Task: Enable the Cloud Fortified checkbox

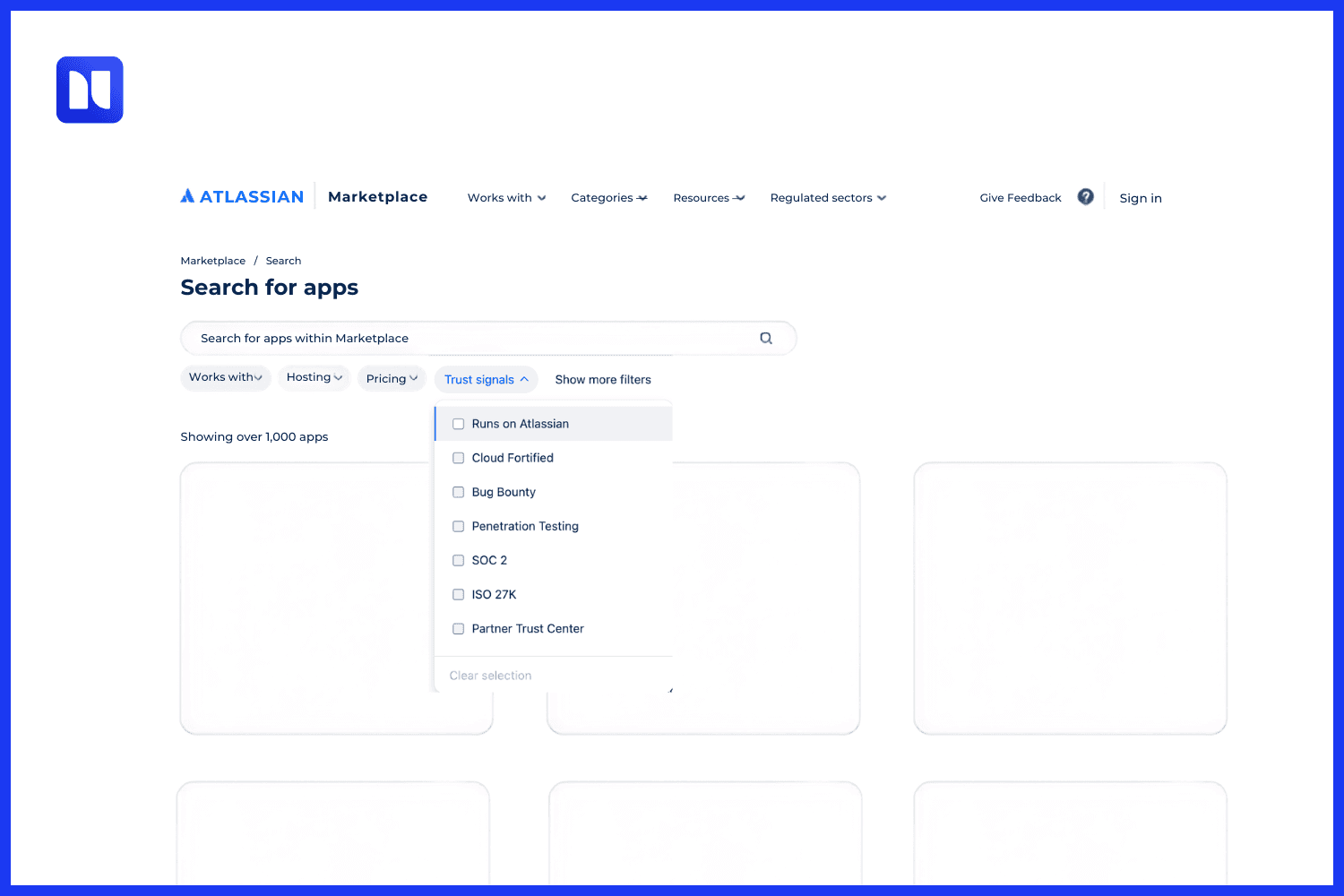Action: (458, 458)
